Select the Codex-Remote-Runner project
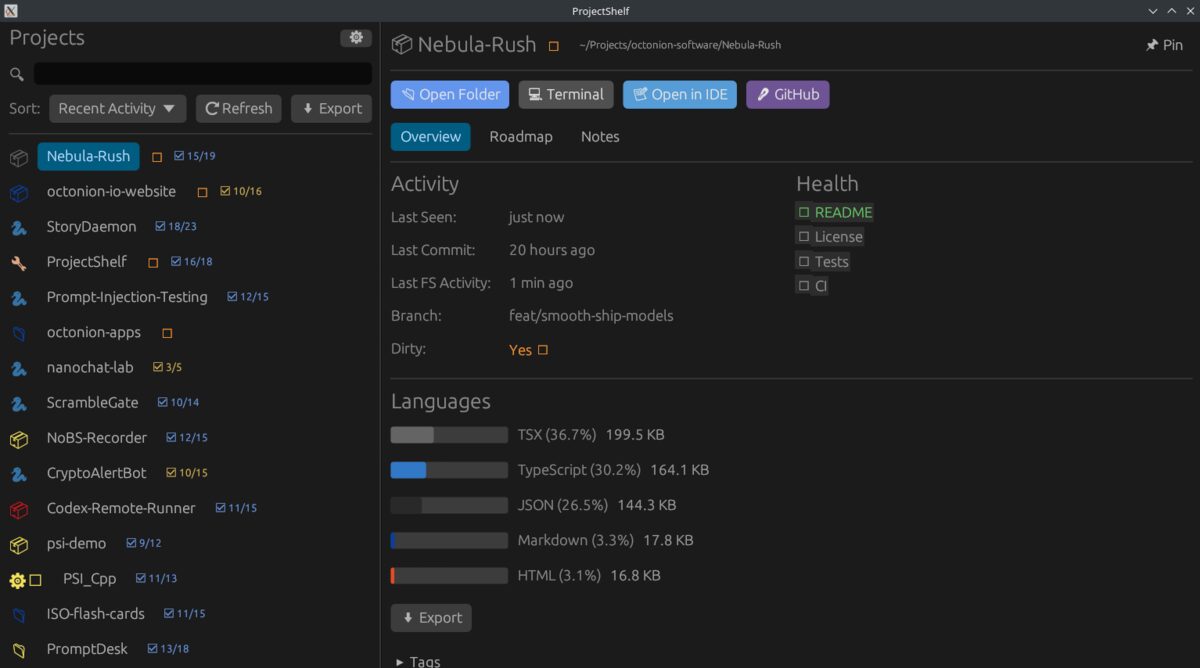The image size is (1200, 668). pyautogui.click(x=121, y=508)
